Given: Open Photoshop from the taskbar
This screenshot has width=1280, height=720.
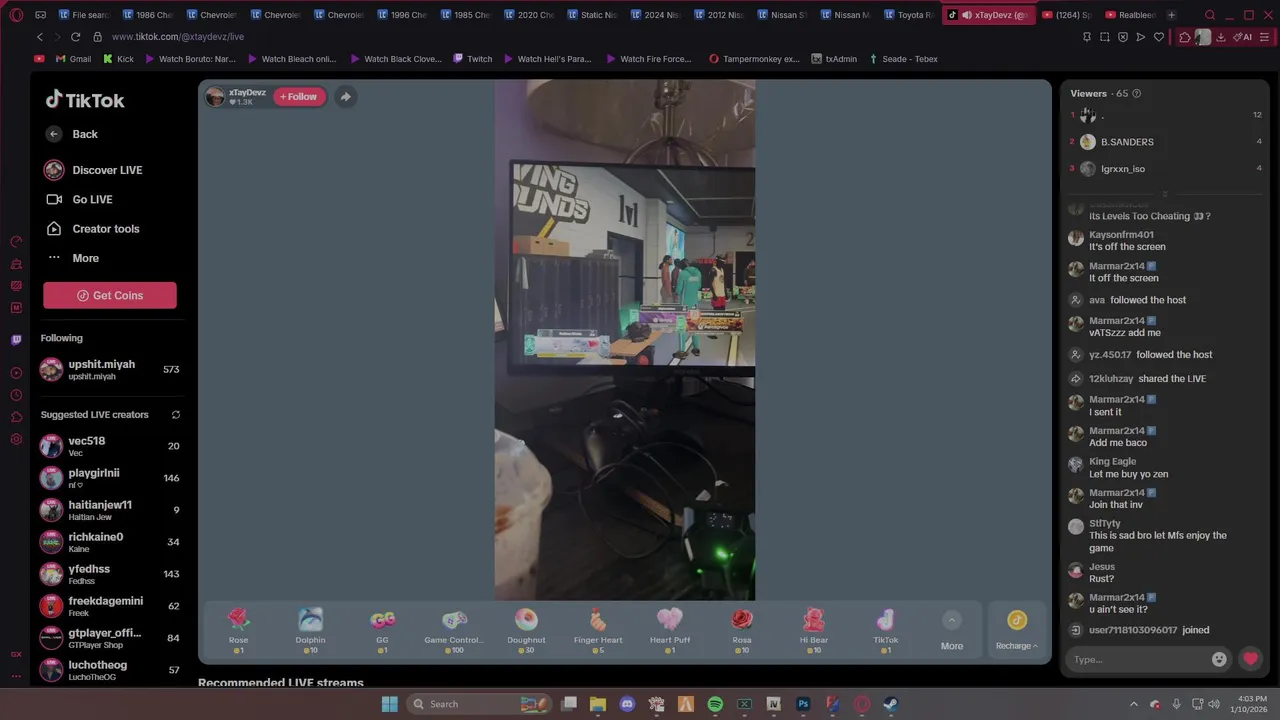Looking at the screenshot, I should [x=803, y=704].
